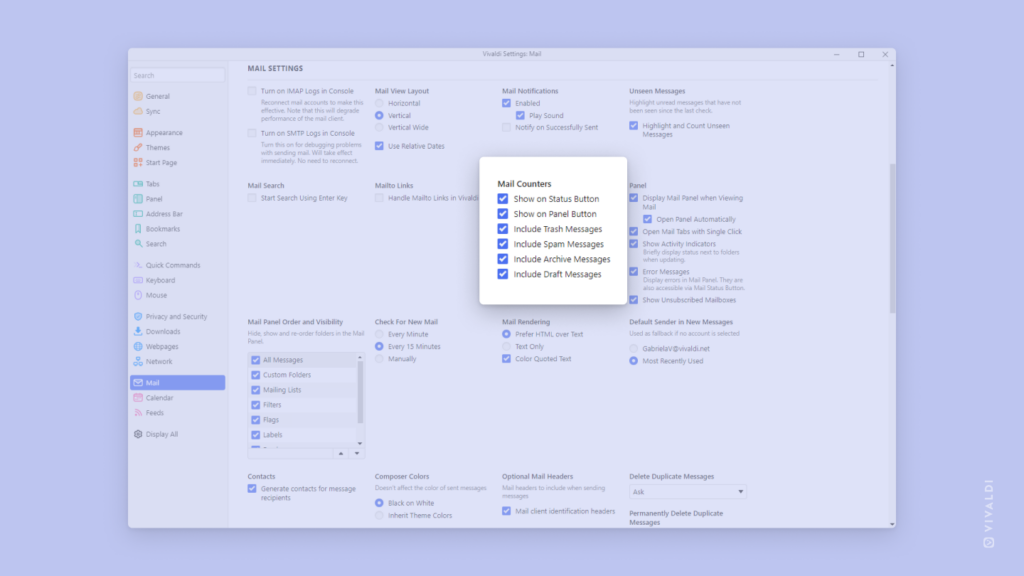The height and width of the screenshot is (576, 1024).
Task: Open Delete Duplicate Messages Ask dropdown
Action: pyautogui.click(x=687, y=492)
